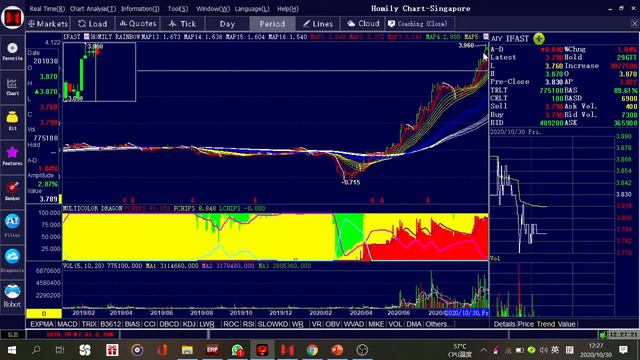The height and width of the screenshot is (360, 640).
Task: Select the LWR indicator tab
Action: point(207,324)
